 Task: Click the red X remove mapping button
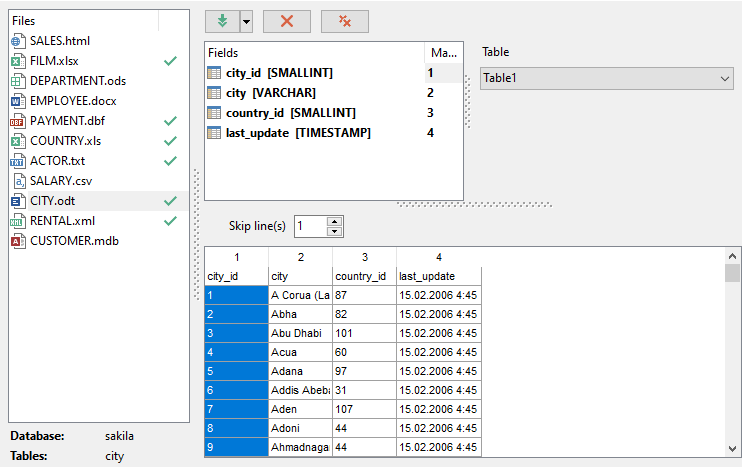[x=287, y=21]
